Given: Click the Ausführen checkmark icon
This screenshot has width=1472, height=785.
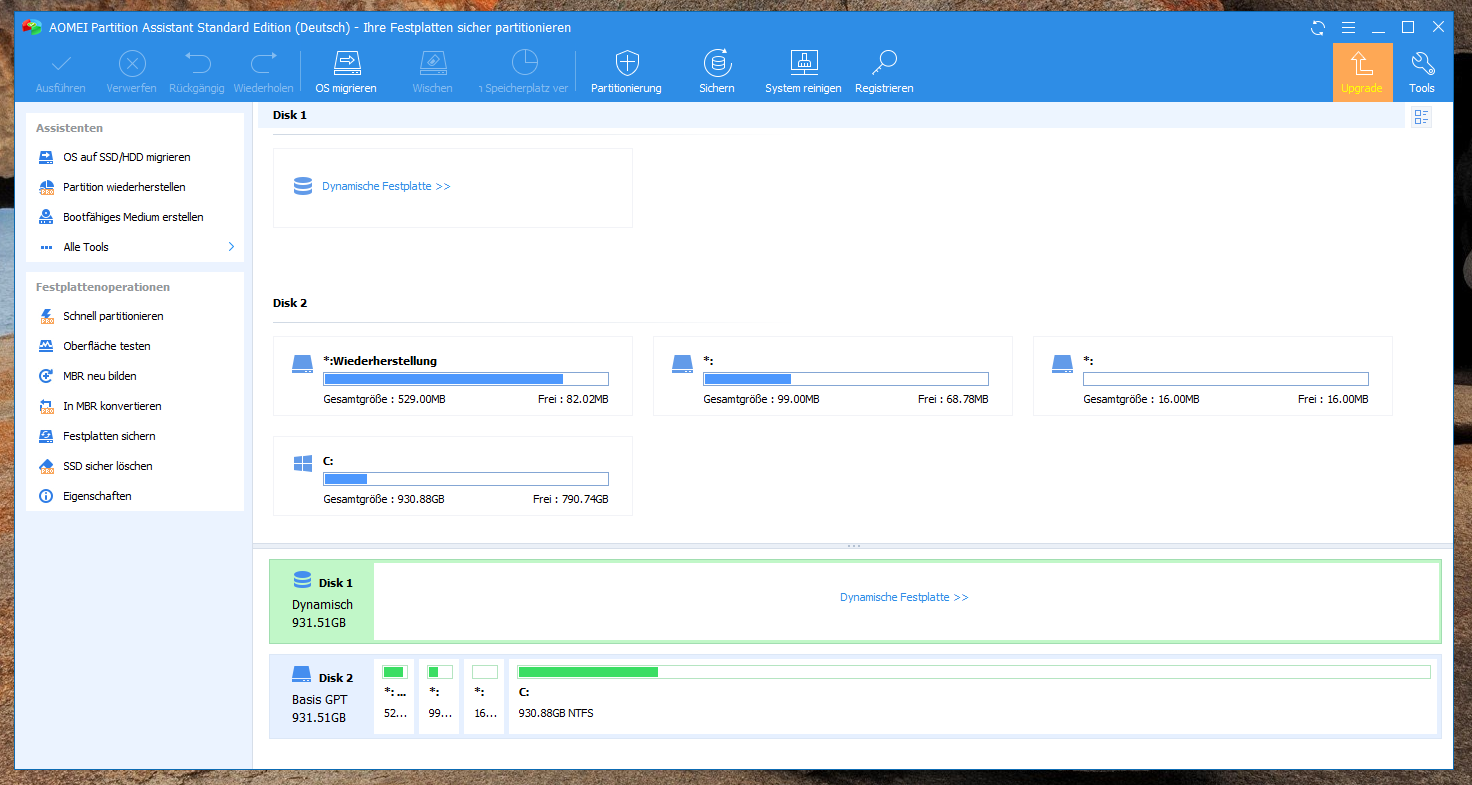Looking at the screenshot, I should pos(60,65).
